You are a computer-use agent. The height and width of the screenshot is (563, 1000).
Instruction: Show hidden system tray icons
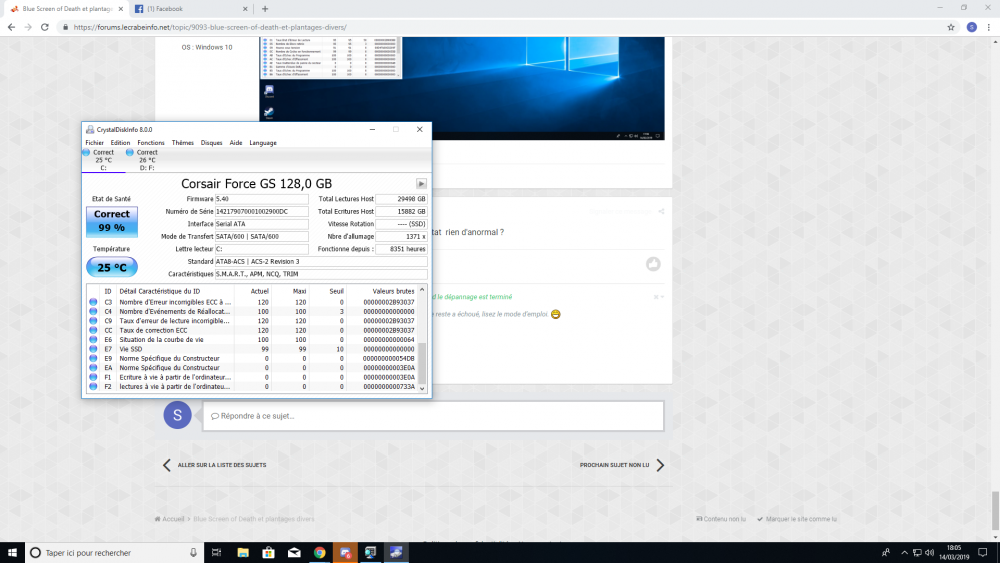point(904,552)
